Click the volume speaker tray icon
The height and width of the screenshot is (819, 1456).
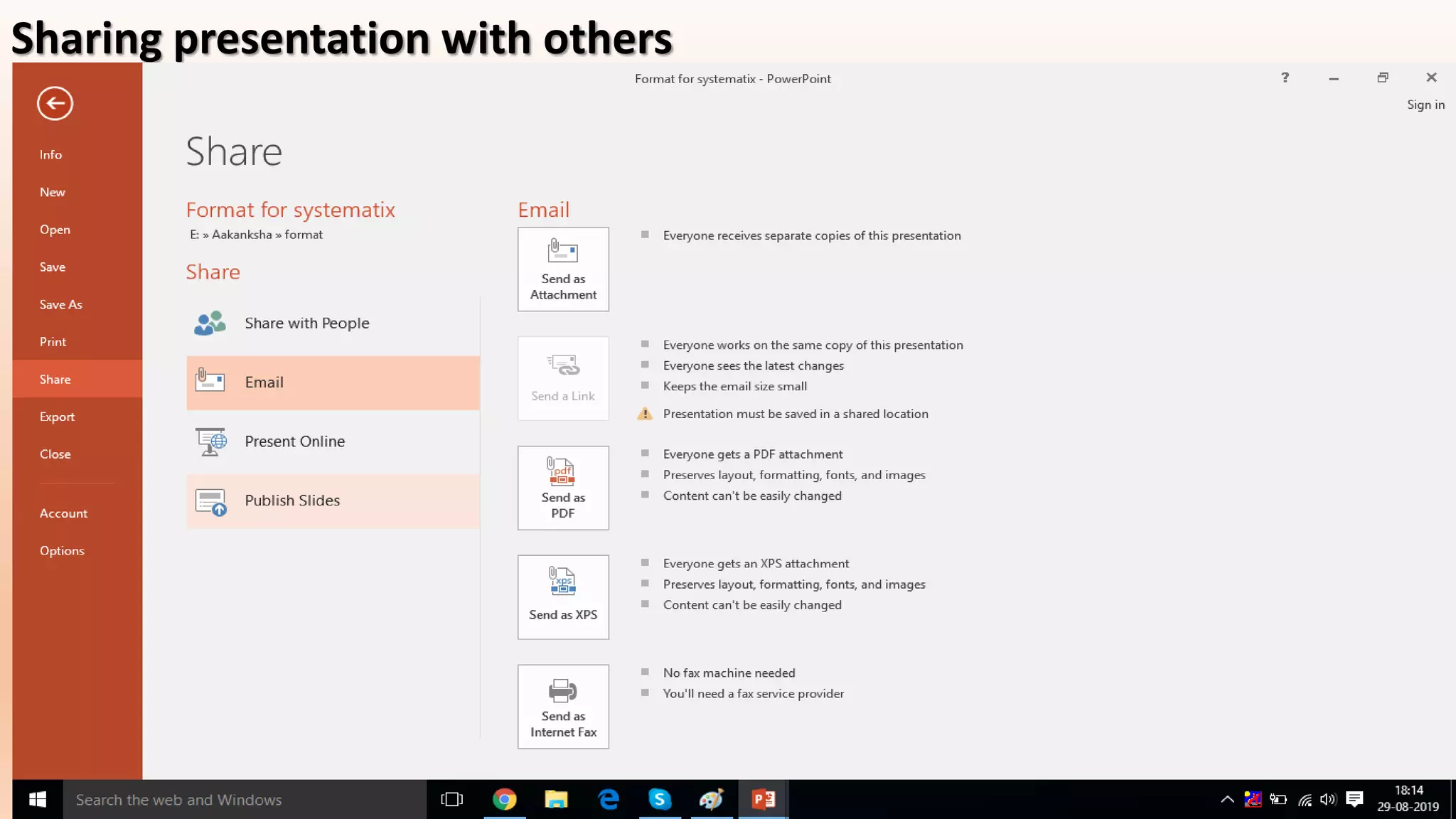coord(1328,800)
